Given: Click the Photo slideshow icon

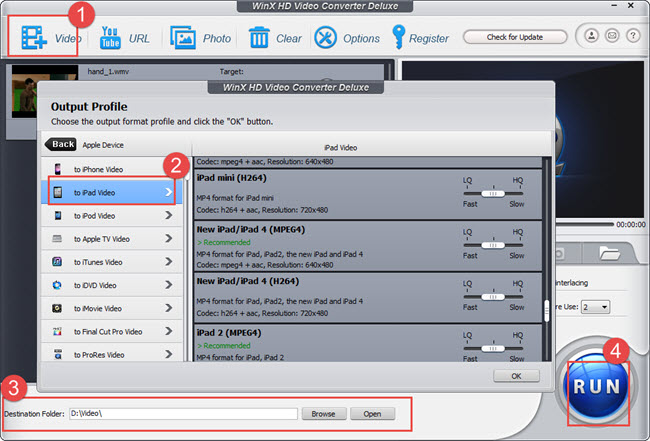Looking at the screenshot, I should tap(183, 38).
